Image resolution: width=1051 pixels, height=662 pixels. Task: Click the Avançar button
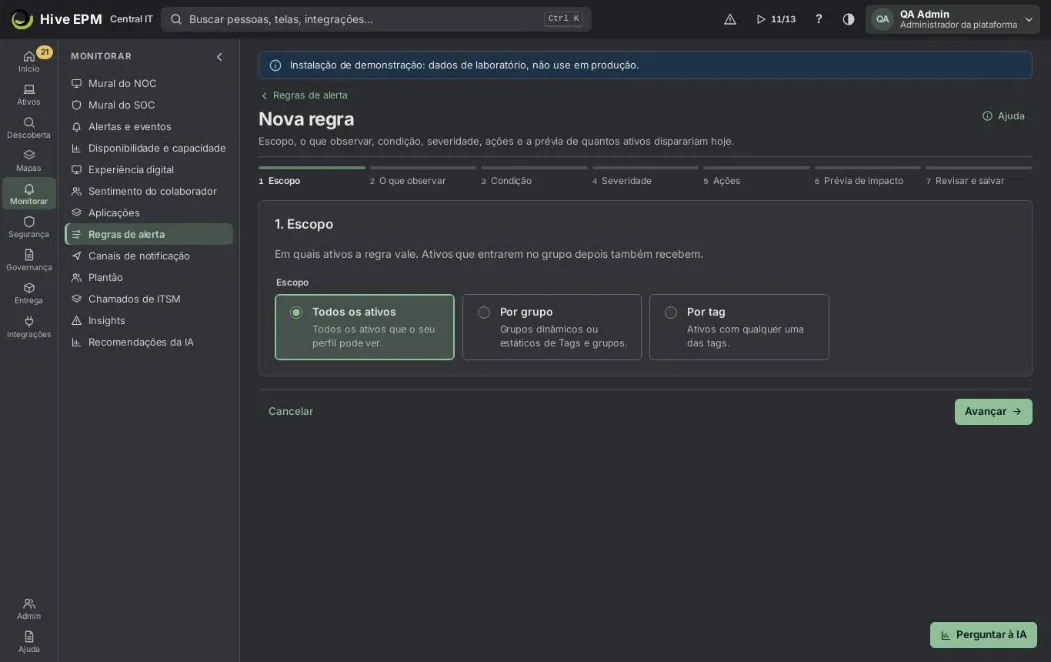click(993, 411)
